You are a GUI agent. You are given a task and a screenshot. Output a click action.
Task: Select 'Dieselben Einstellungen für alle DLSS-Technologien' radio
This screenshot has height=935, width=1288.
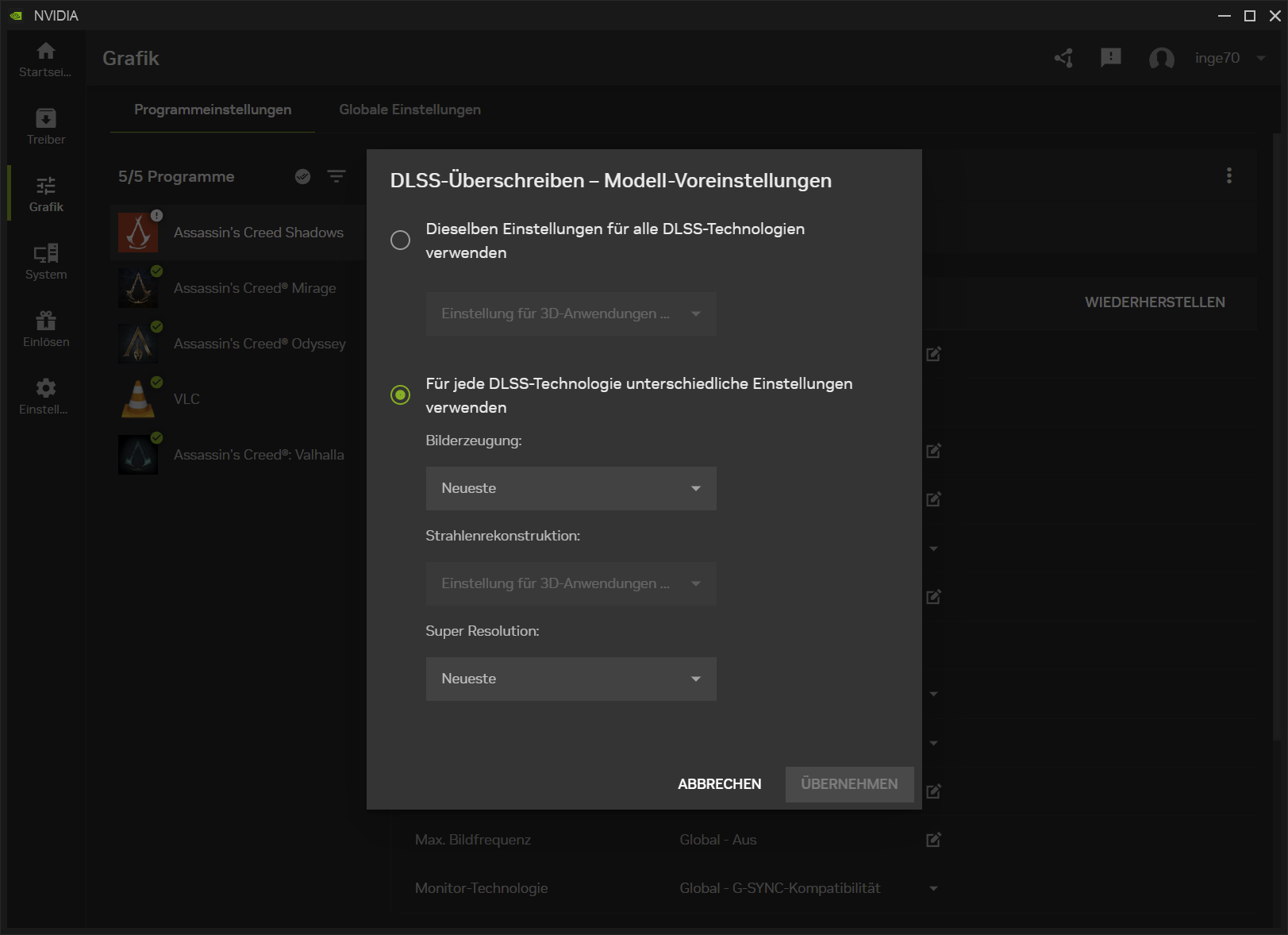click(400, 240)
